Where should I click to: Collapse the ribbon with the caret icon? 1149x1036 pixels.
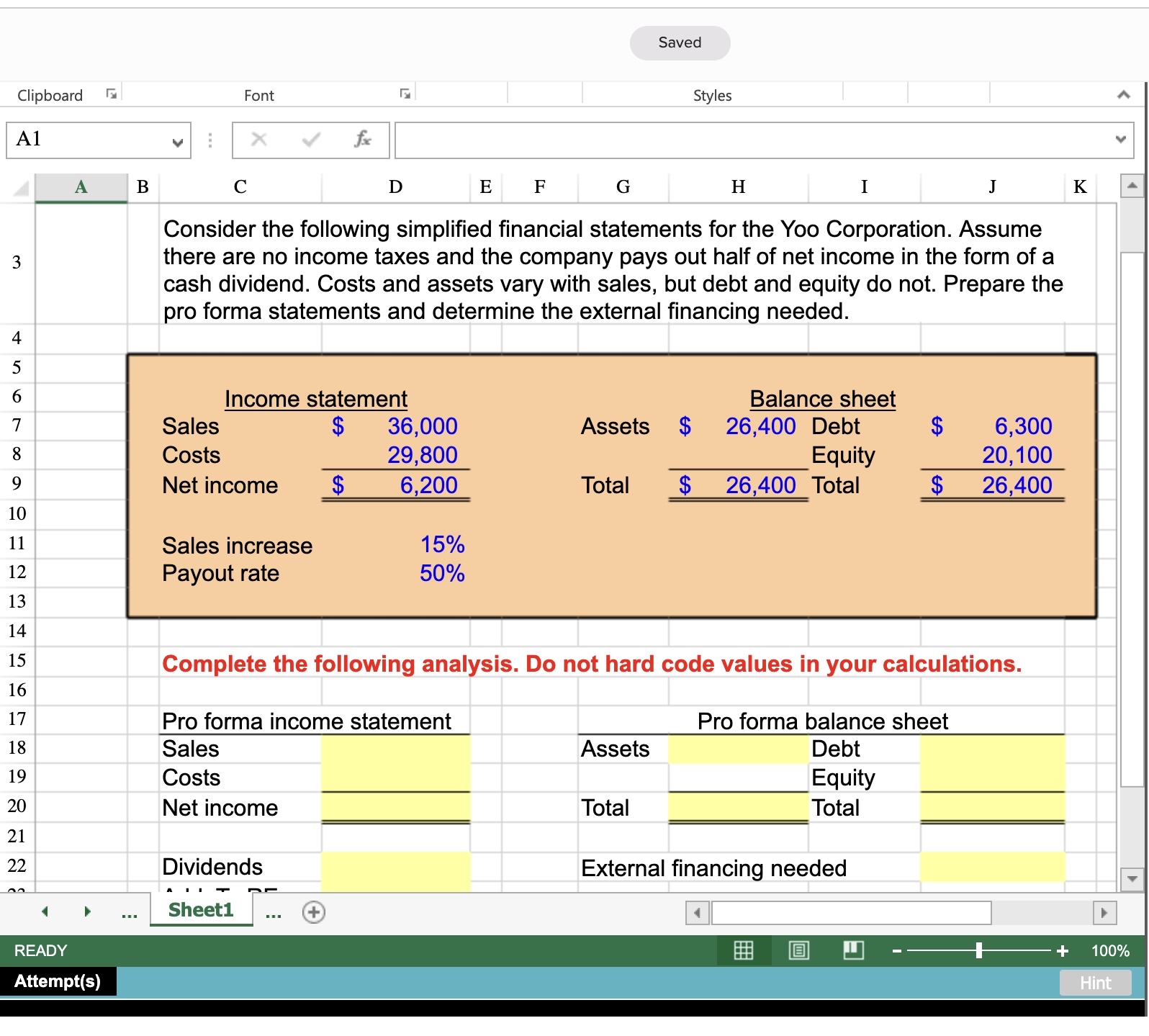pos(1123,94)
